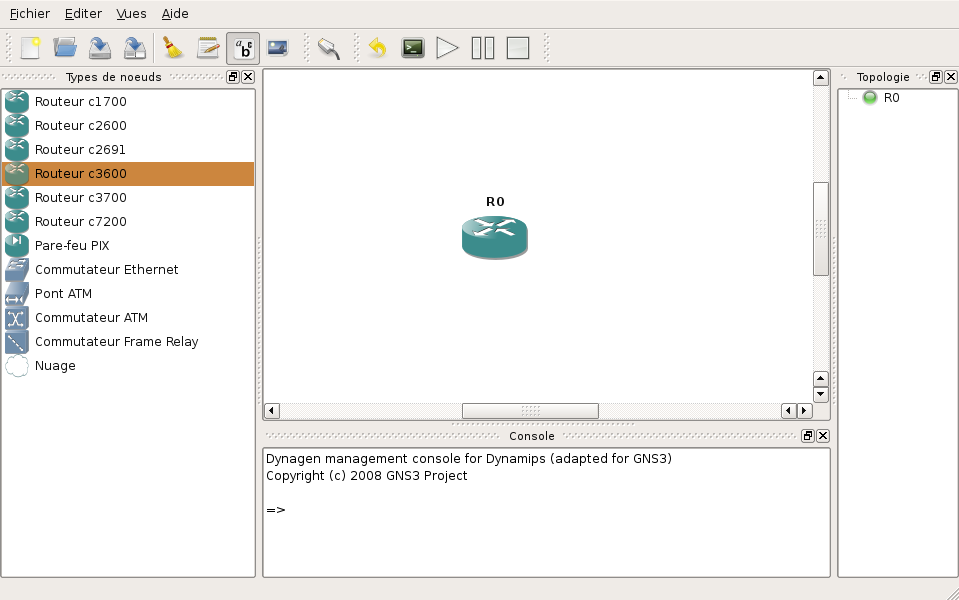Select the add link cable icon
959x600 pixels.
click(329, 48)
